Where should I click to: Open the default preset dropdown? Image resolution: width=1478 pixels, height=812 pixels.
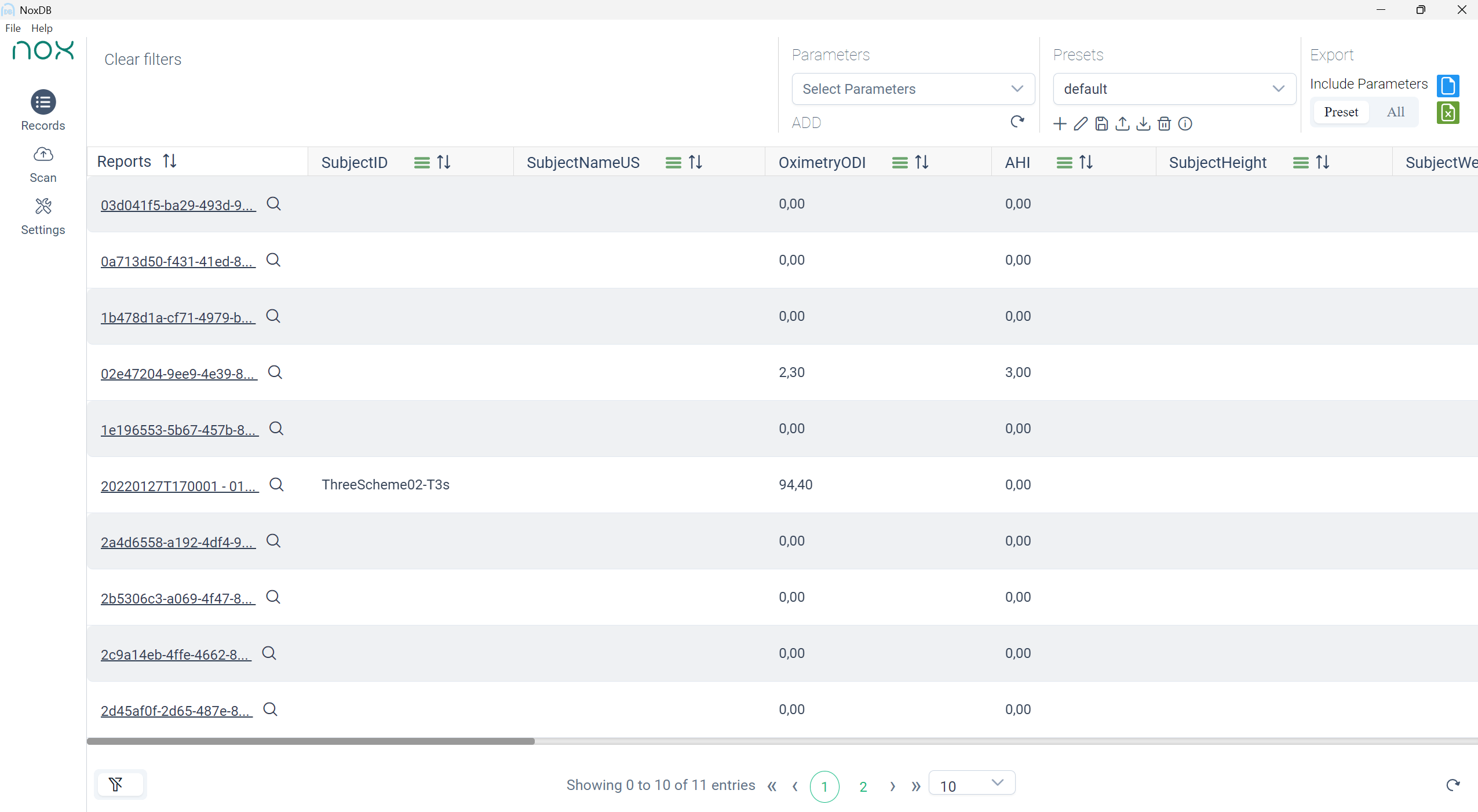[1172, 89]
